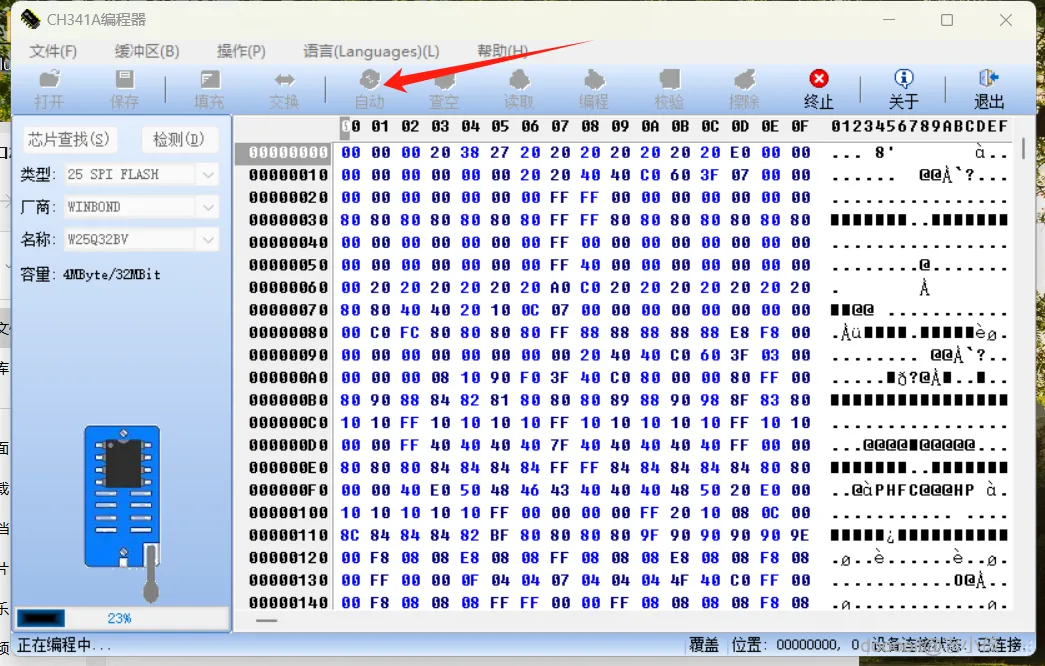
Task: Select address row 00000010
Action: pyautogui.click(x=289, y=175)
